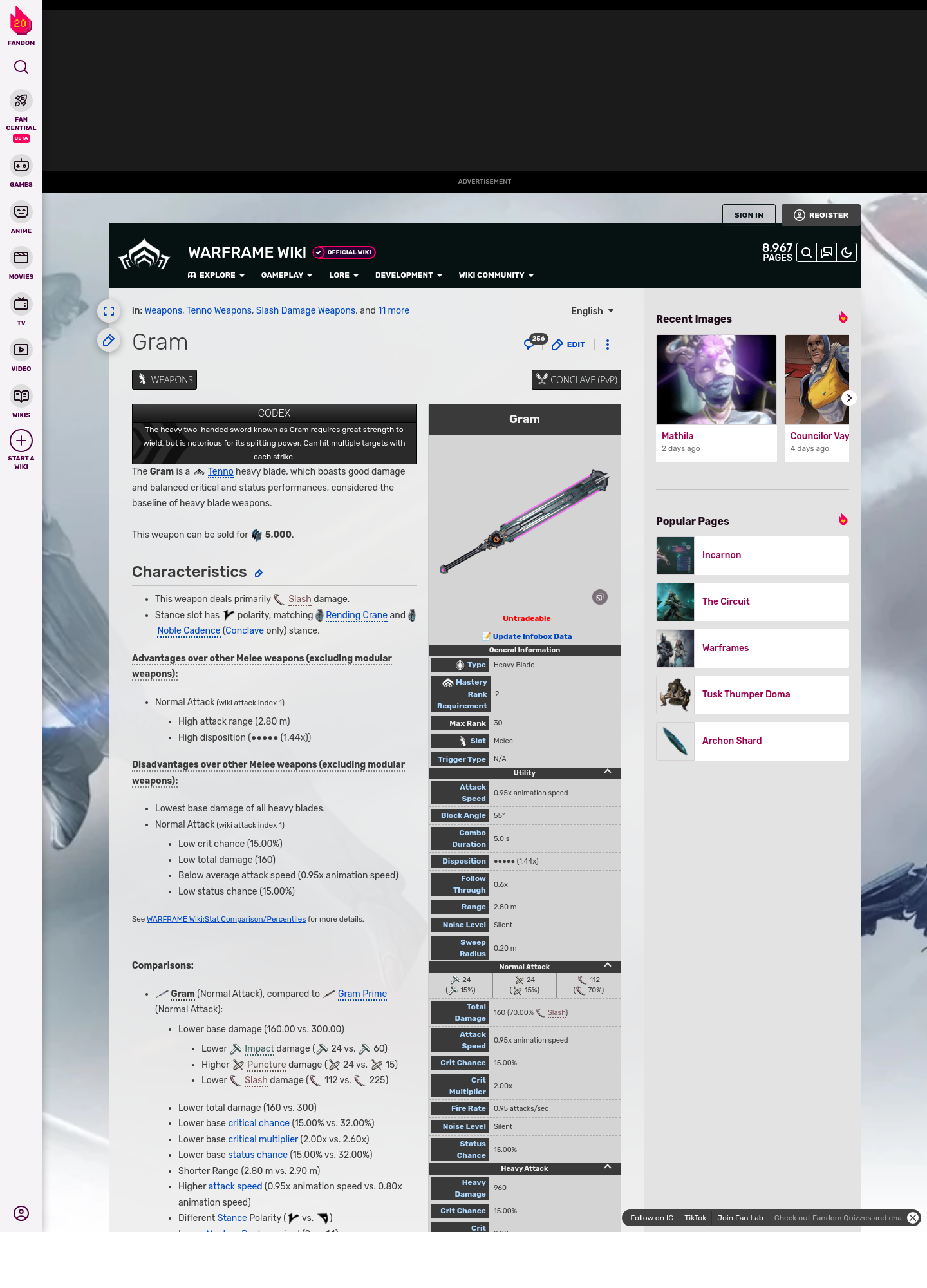927x1288 pixels.
Task: Click the Register button
Action: click(821, 215)
